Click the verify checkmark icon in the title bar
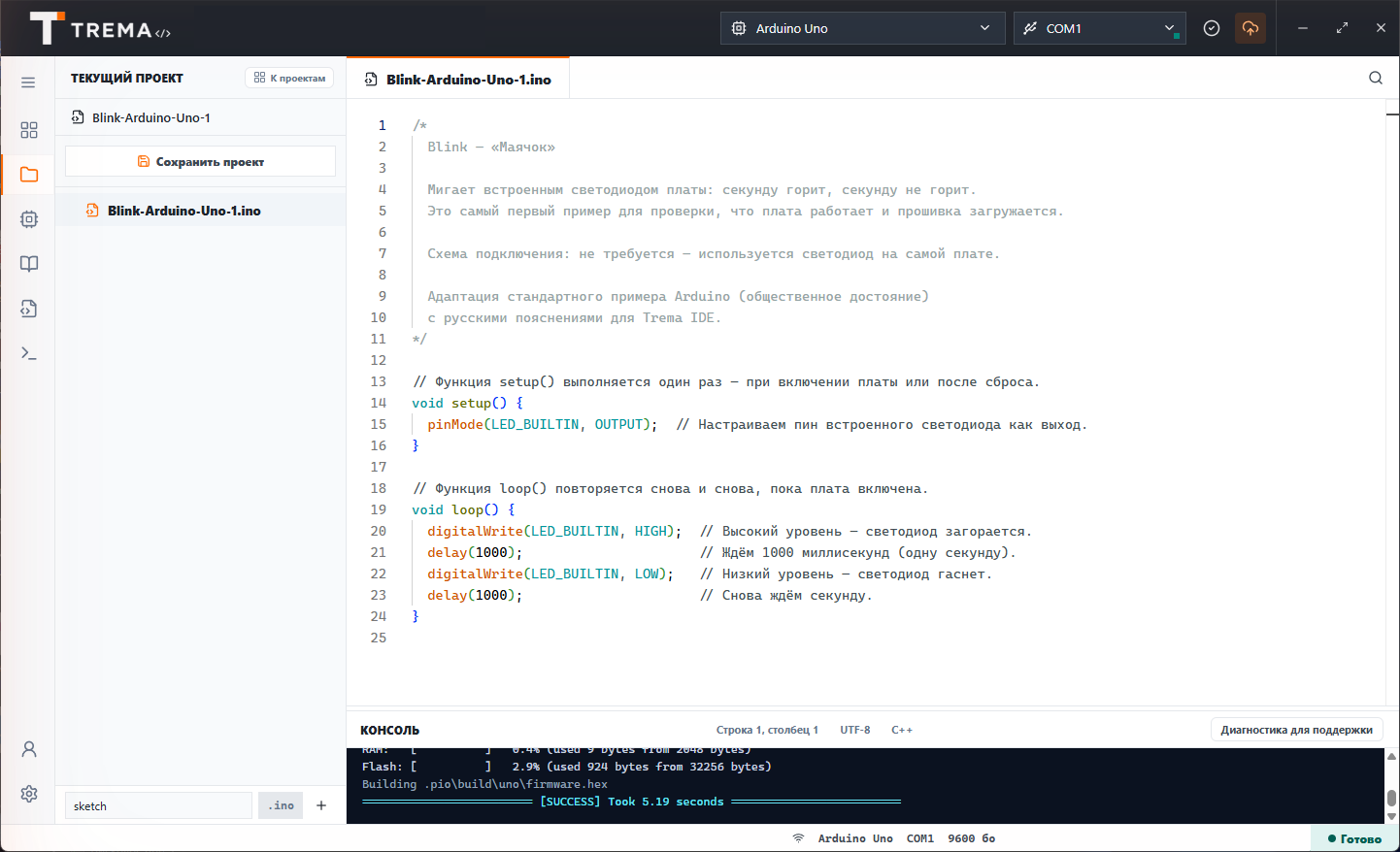The image size is (1400, 852). click(x=1212, y=28)
